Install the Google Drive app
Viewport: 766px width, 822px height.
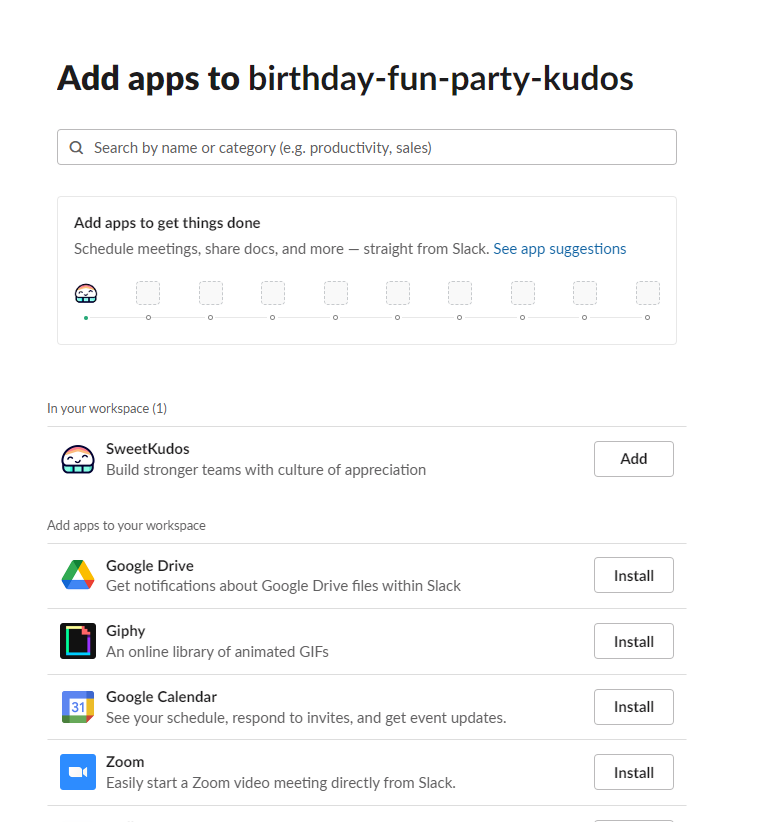coord(633,575)
